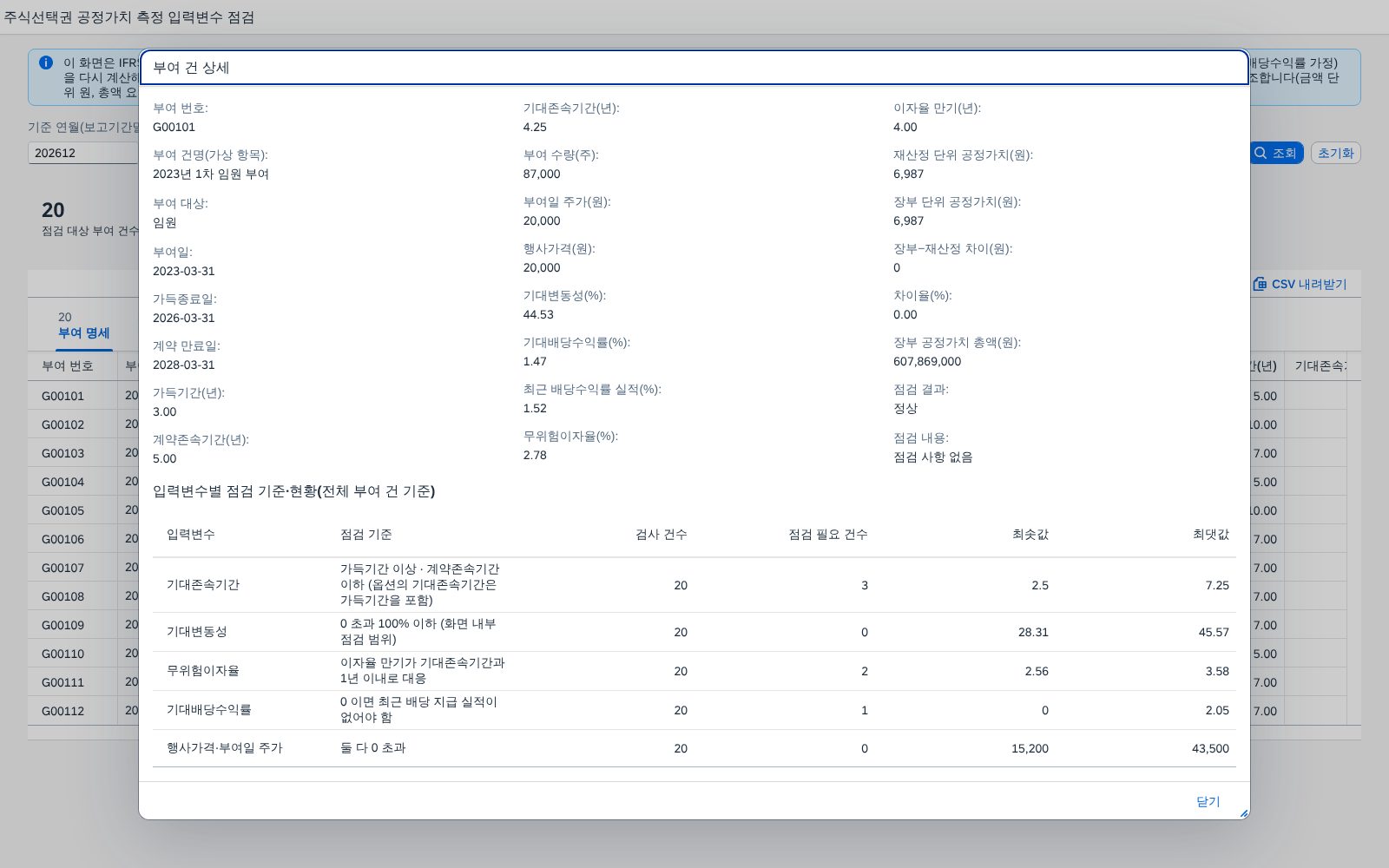The height and width of the screenshot is (868, 1389).
Task: Select row G00102 in background table
Action: pos(63,424)
